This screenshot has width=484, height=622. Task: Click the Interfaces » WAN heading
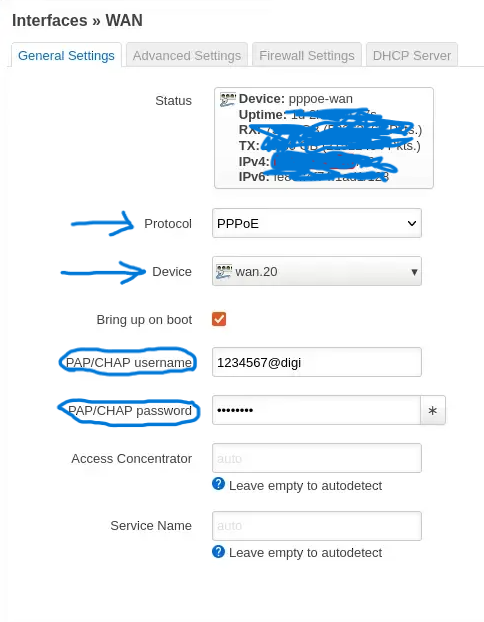point(77,20)
